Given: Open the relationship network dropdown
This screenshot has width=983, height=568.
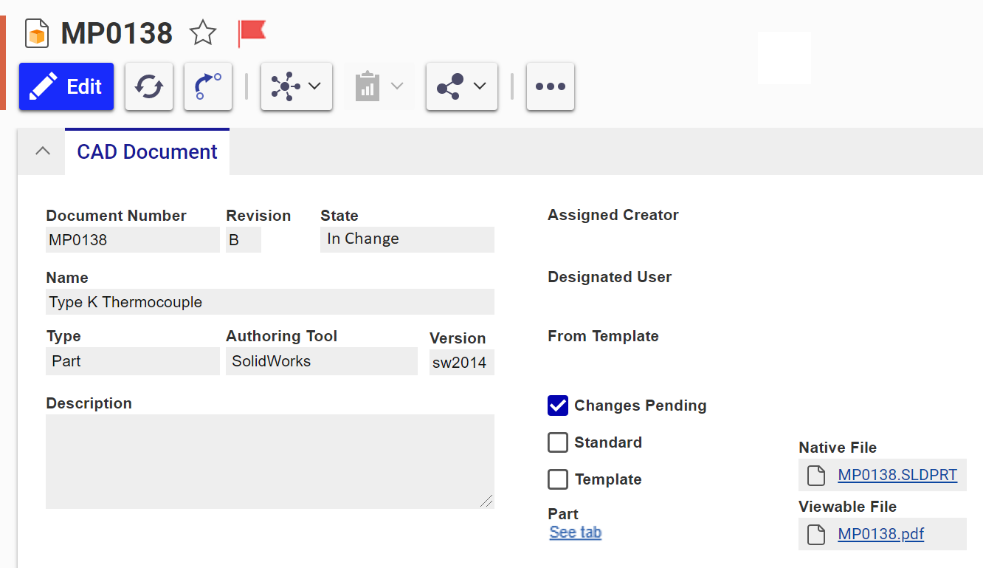Looking at the screenshot, I should point(297,87).
